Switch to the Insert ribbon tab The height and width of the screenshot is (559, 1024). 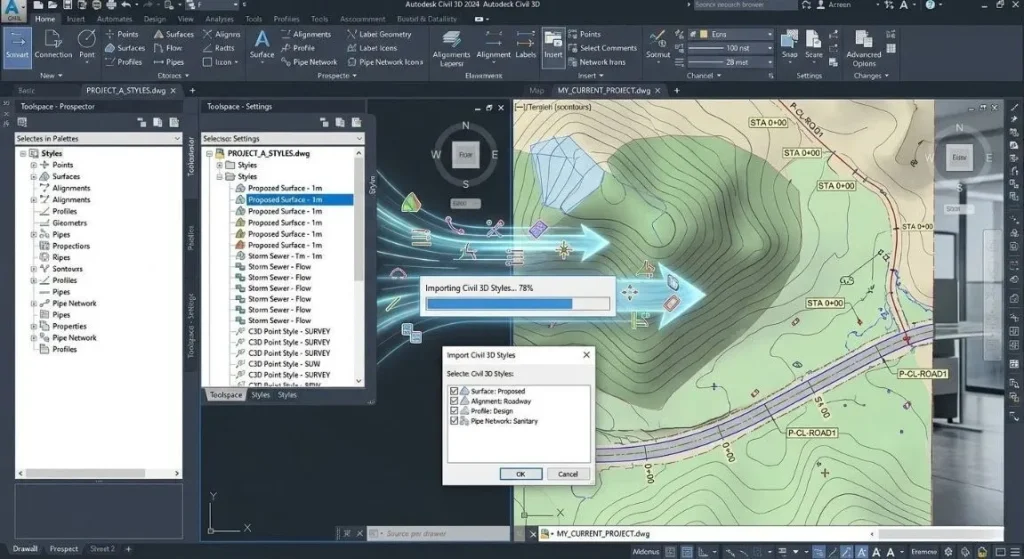76,19
